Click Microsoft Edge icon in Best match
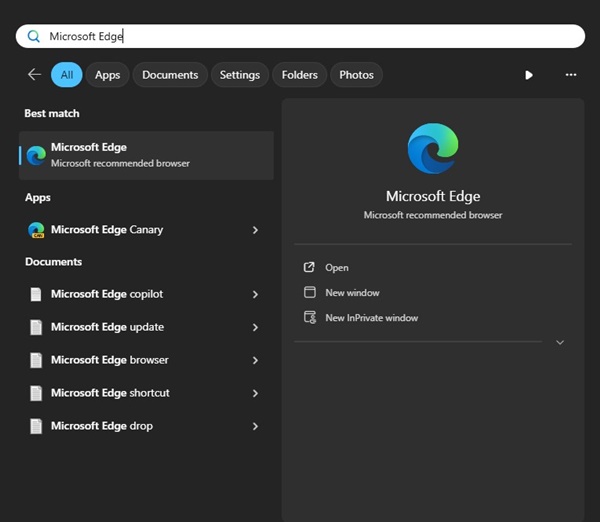600x522 pixels. (36, 155)
